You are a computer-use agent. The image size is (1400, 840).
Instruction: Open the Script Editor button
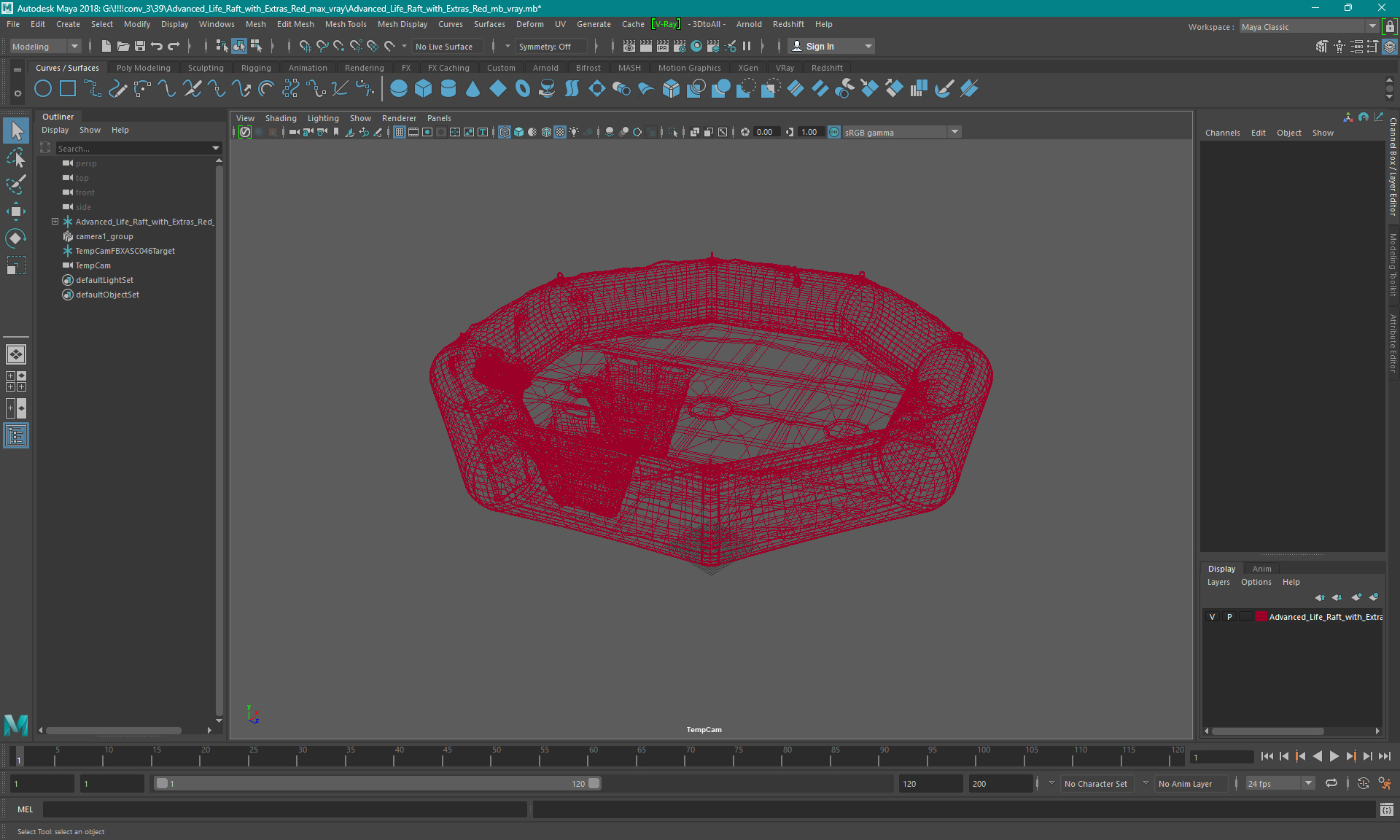[x=1387, y=809]
